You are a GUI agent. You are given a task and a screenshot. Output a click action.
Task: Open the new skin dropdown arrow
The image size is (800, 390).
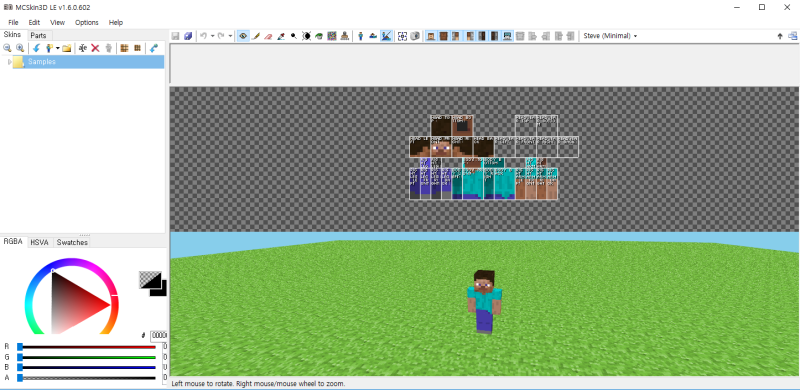58,48
